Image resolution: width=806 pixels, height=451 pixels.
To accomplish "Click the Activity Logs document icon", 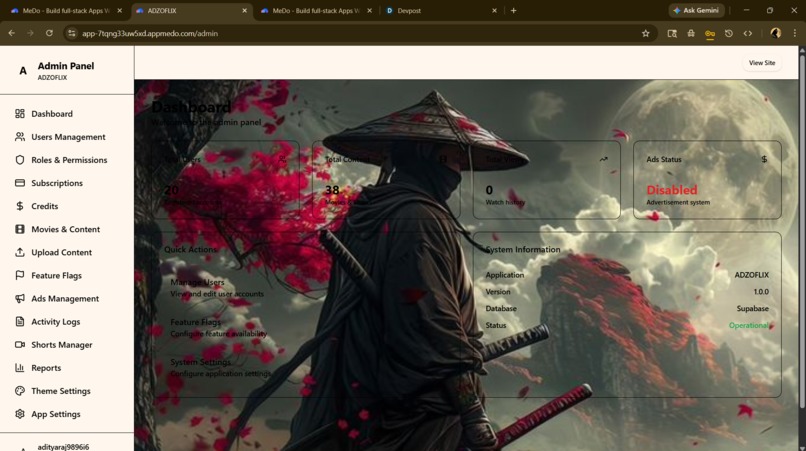I will 20,322.
